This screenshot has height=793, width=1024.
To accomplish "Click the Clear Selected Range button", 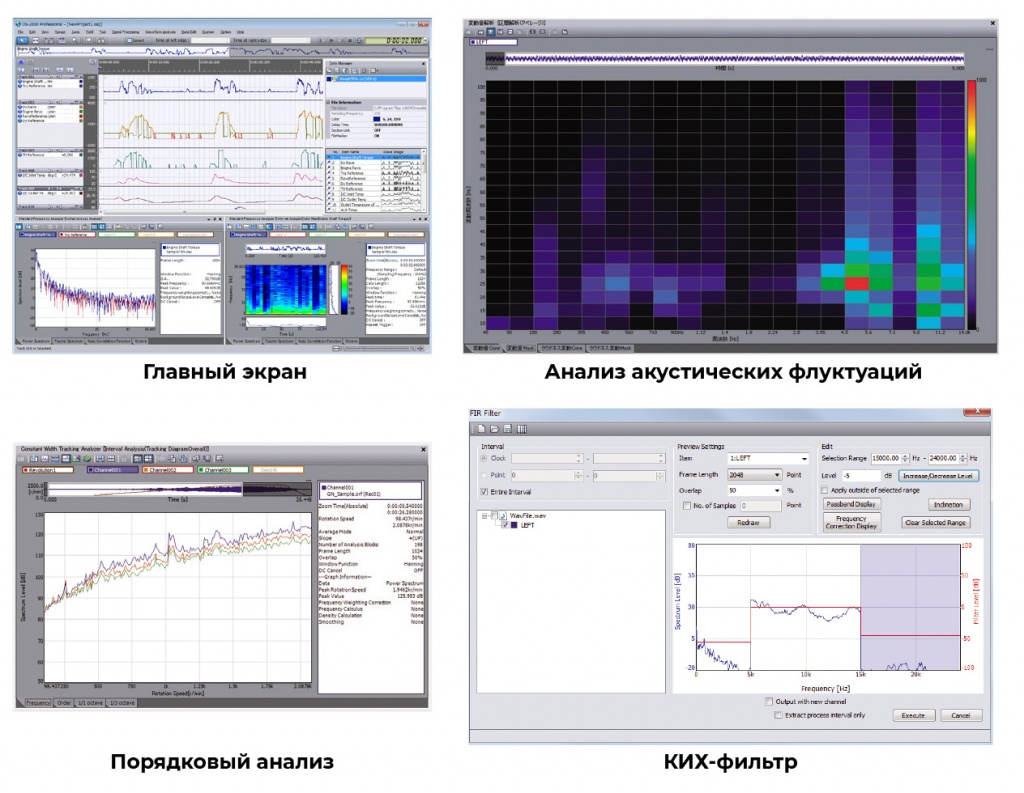I will [934, 522].
